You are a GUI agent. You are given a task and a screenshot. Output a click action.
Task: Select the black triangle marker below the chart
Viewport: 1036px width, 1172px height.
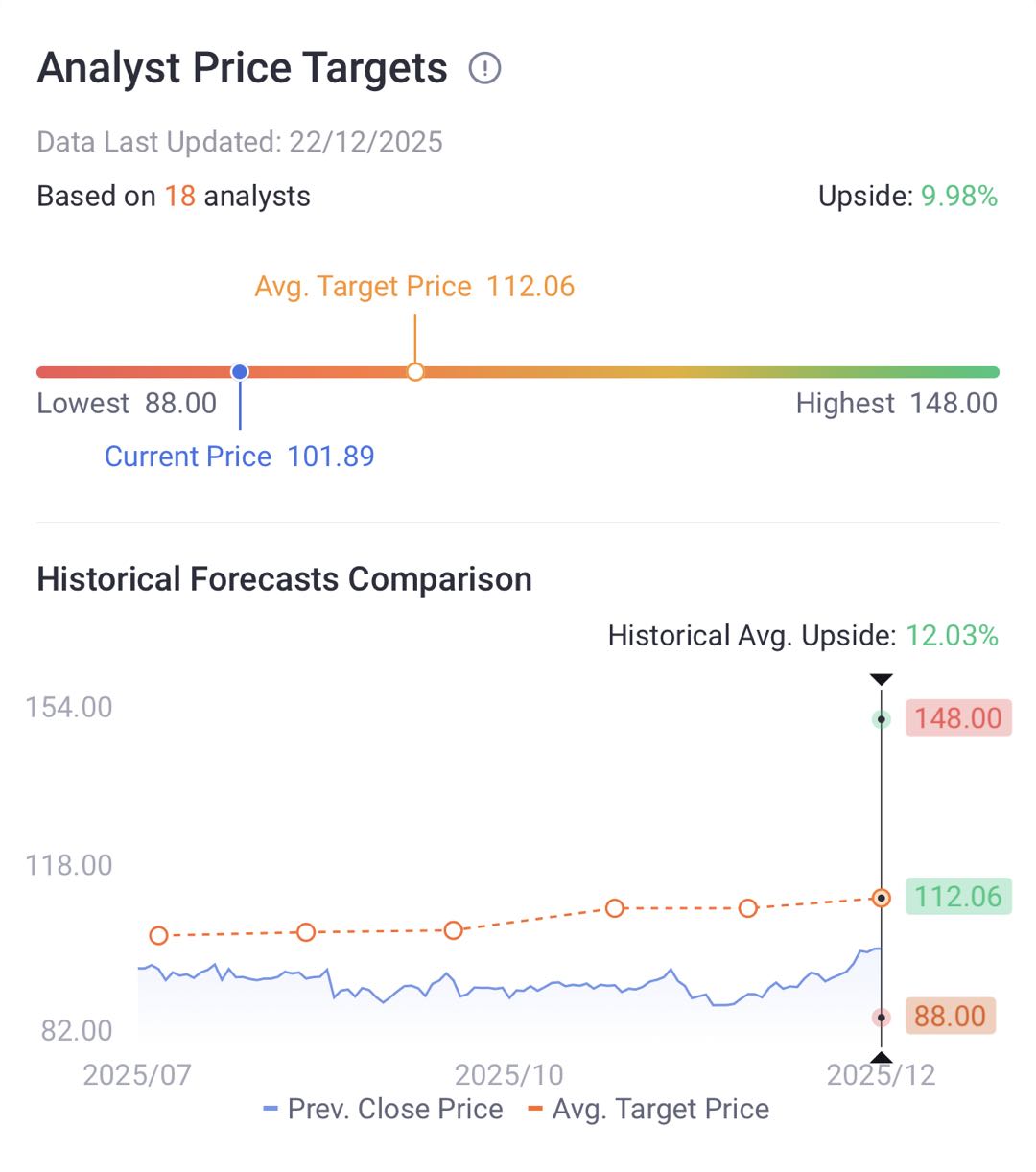coord(881,1058)
